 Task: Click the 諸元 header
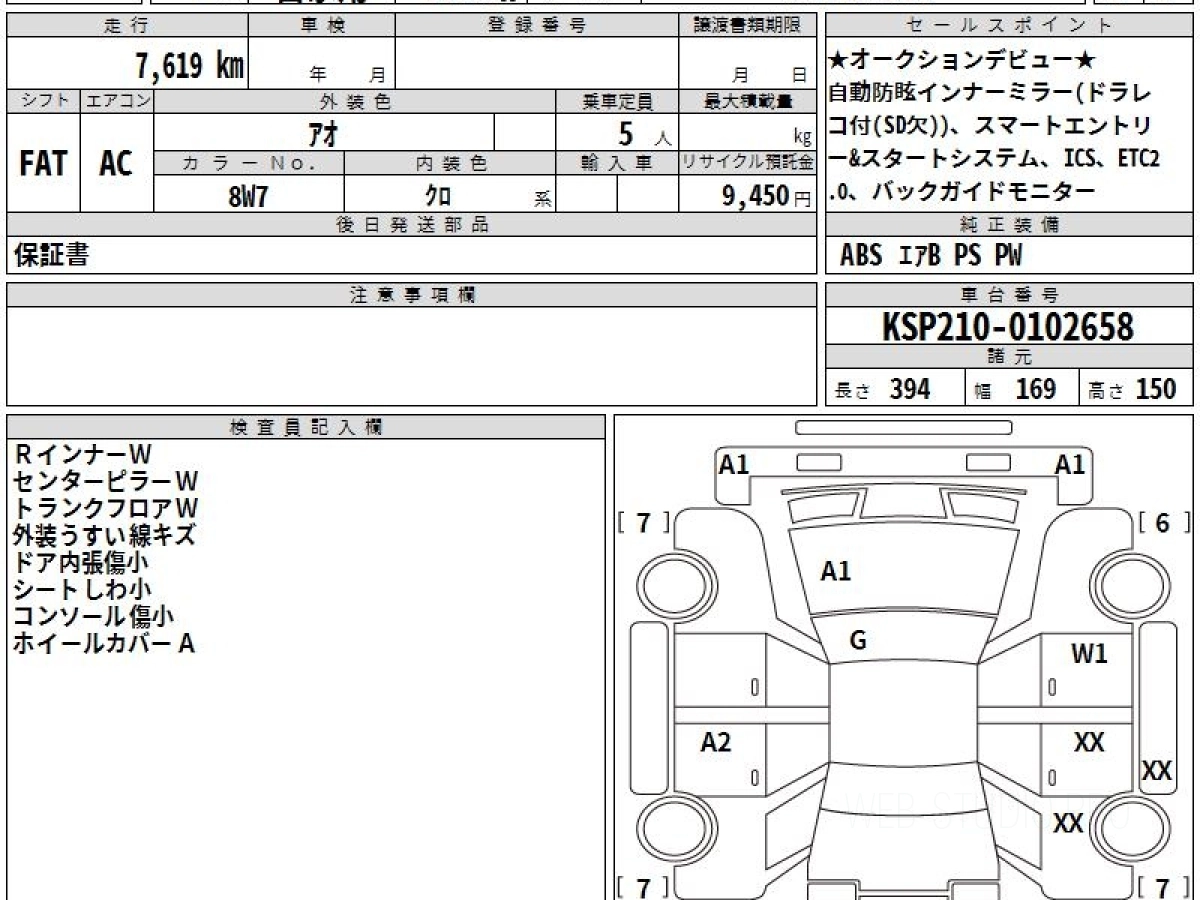coord(1010,357)
